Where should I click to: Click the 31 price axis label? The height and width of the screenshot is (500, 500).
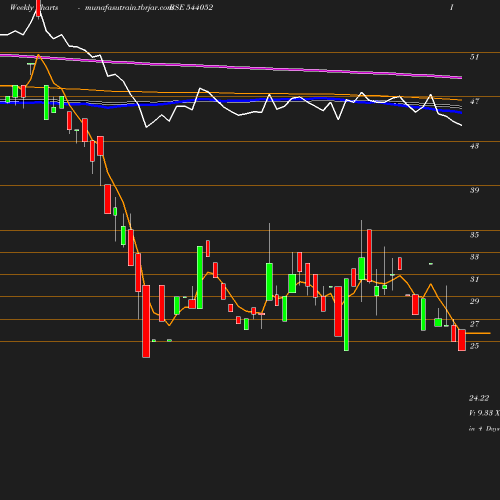pyautogui.click(x=474, y=279)
